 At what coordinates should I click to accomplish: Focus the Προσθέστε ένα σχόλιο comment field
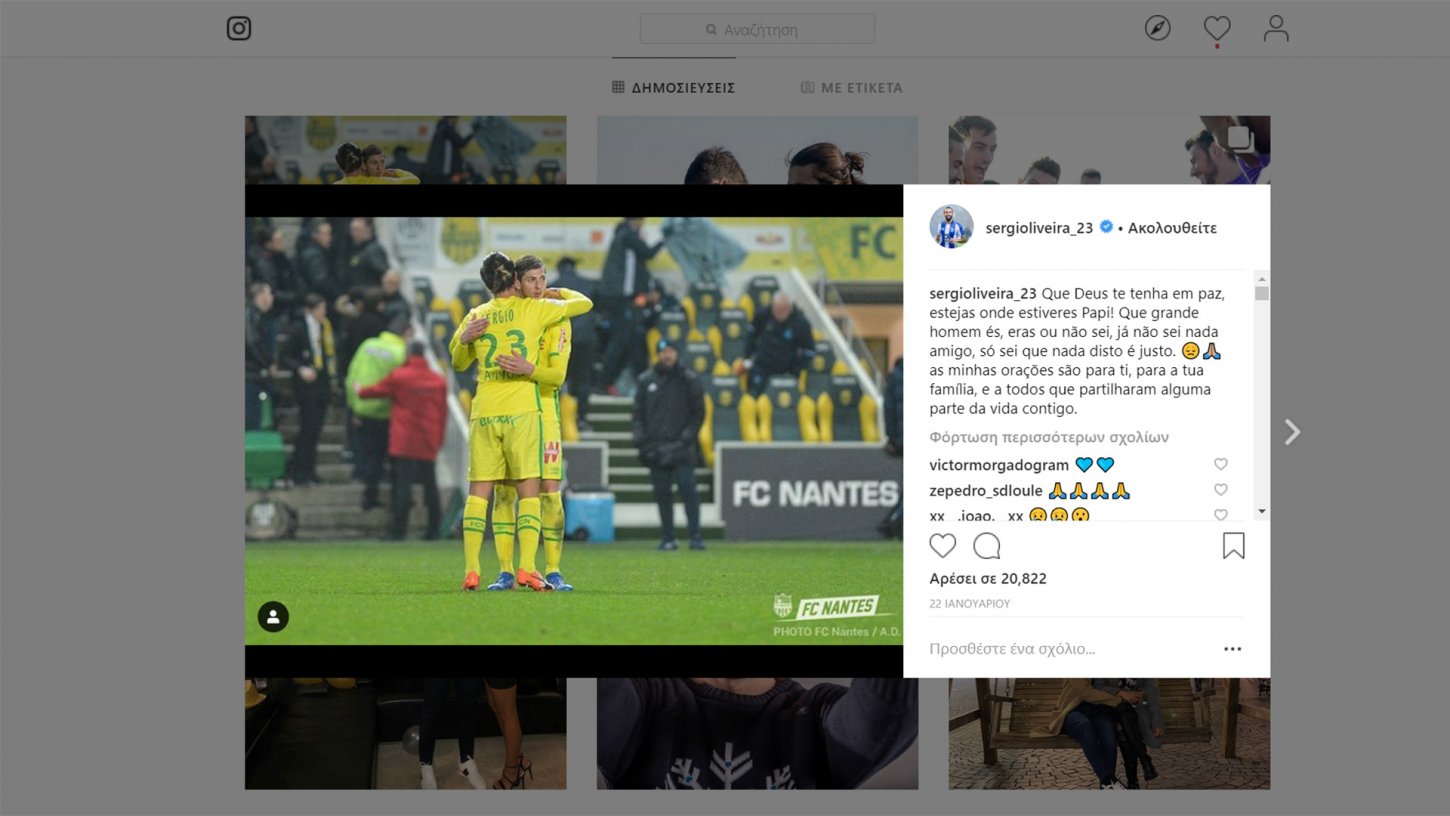click(1070, 649)
